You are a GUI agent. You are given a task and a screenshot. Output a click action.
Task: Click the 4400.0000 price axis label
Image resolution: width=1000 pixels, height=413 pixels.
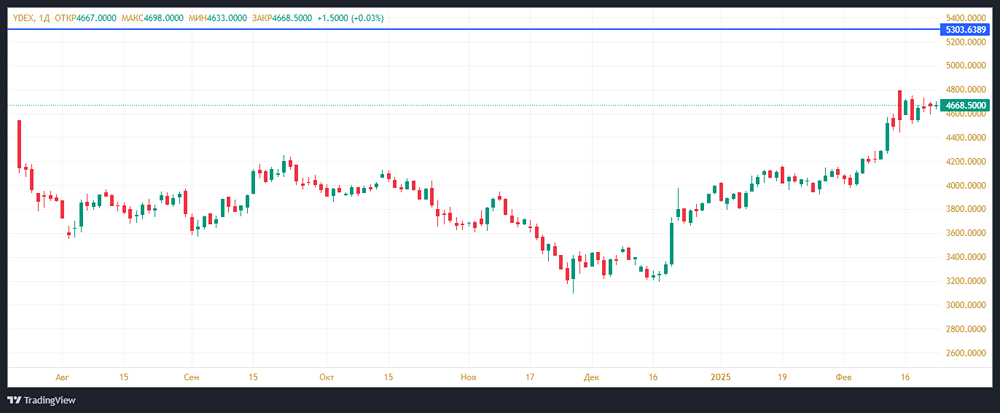click(x=967, y=138)
